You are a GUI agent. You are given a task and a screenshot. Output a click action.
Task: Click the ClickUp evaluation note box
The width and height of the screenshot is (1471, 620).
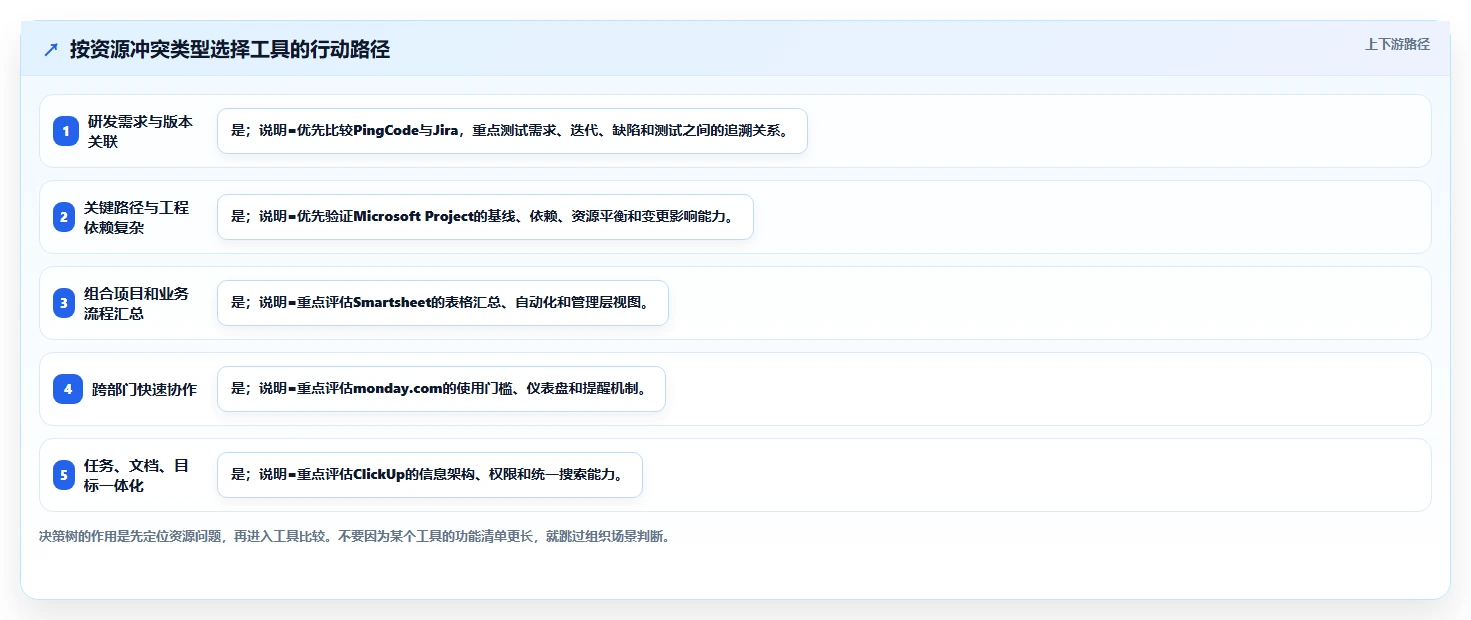[429, 475]
